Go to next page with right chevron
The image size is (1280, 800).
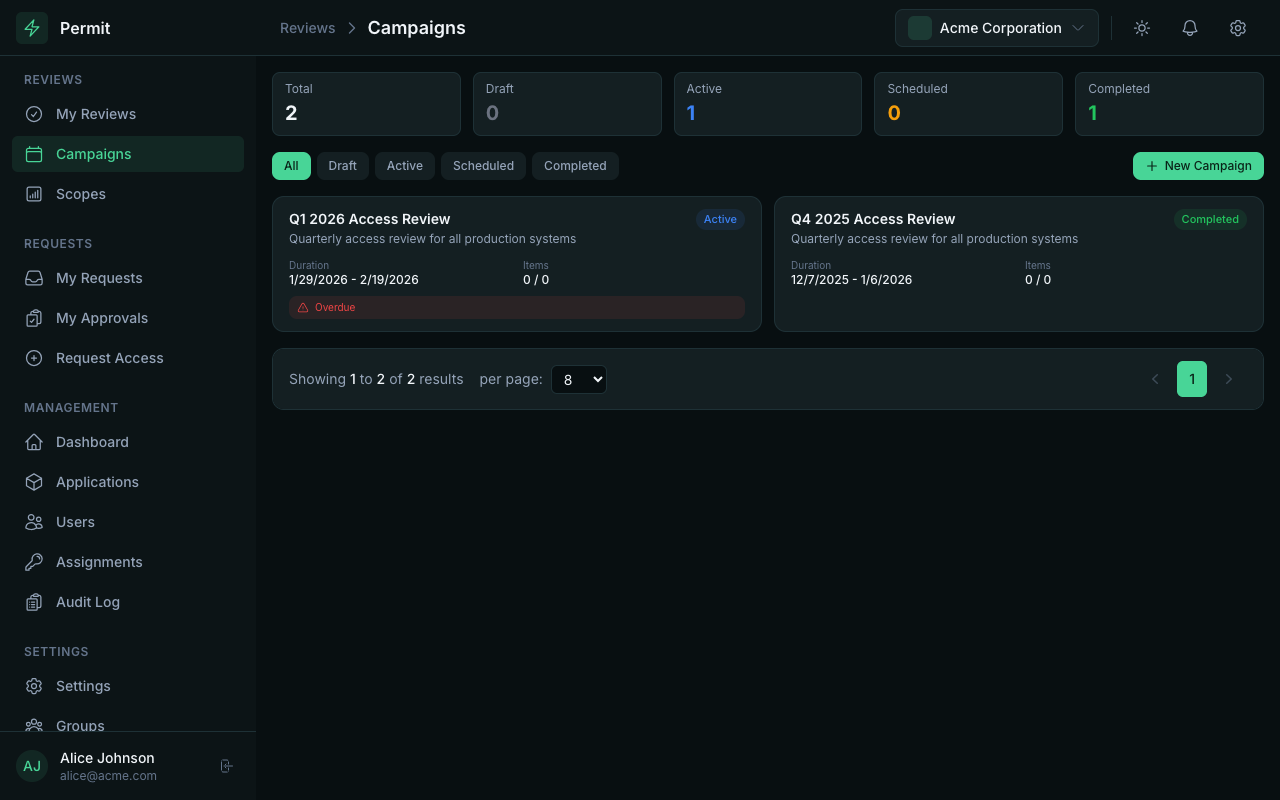coord(1229,379)
